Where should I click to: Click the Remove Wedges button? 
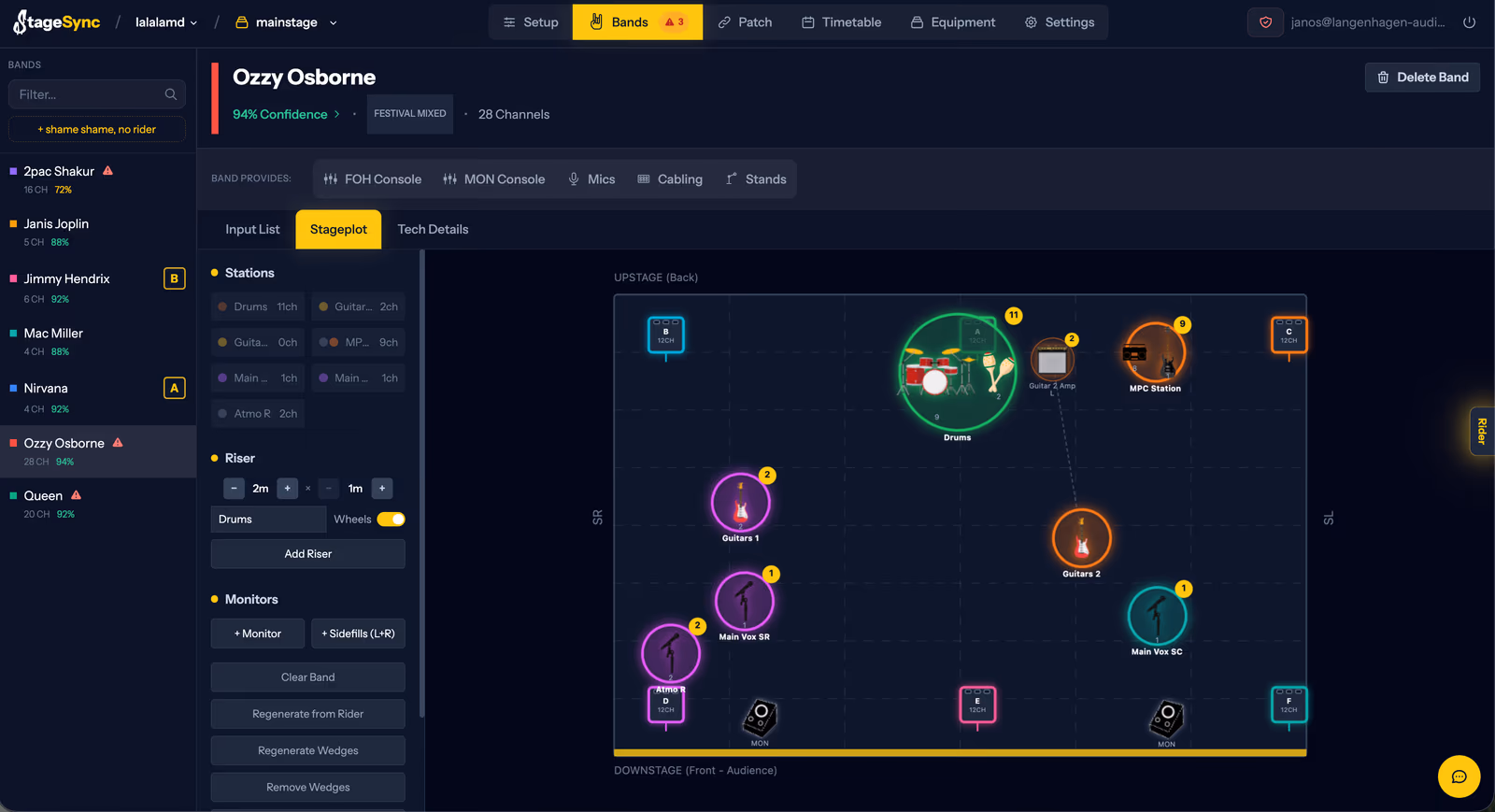tap(308, 787)
